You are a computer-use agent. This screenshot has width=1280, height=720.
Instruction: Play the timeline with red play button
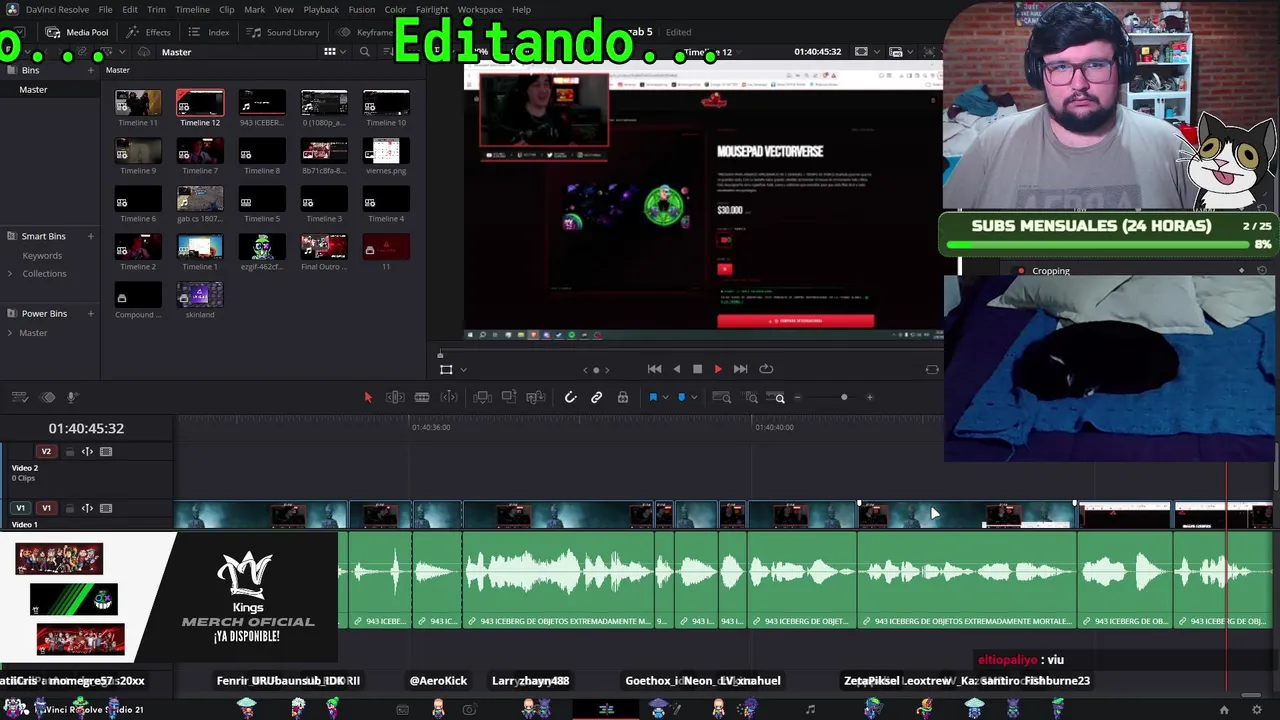(718, 369)
